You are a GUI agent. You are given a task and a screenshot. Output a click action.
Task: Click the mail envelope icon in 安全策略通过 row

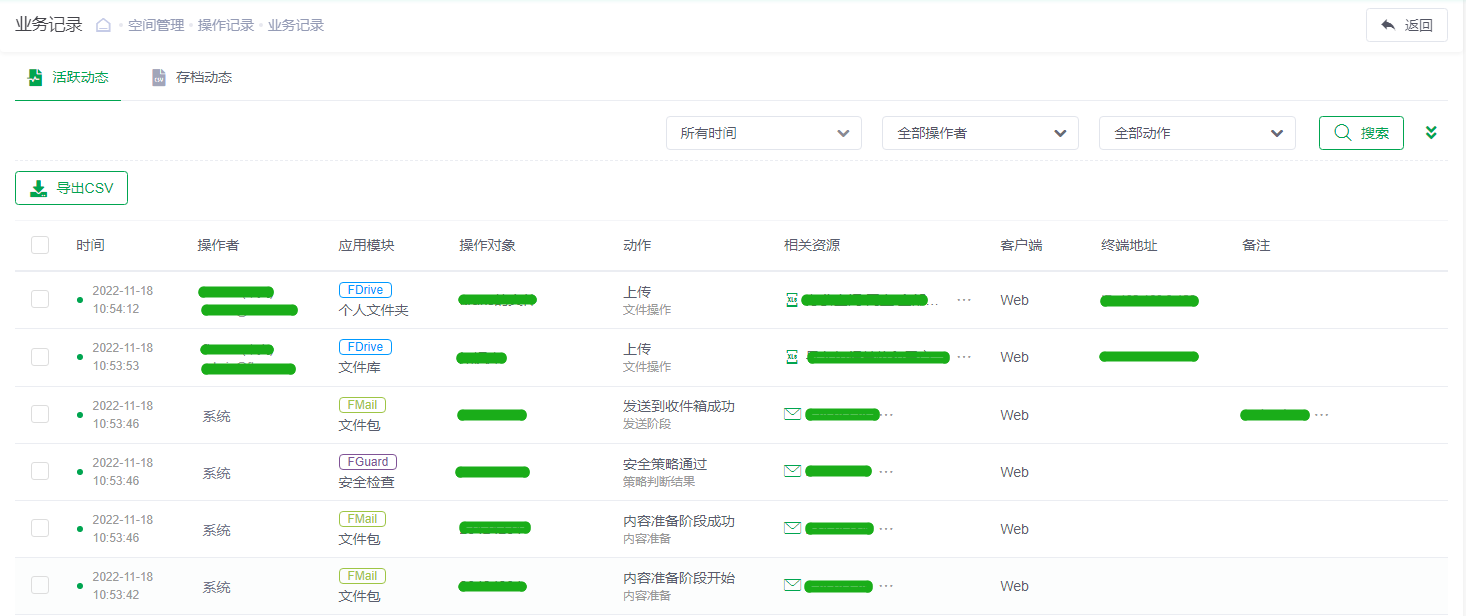pyautogui.click(x=793, y=471)
